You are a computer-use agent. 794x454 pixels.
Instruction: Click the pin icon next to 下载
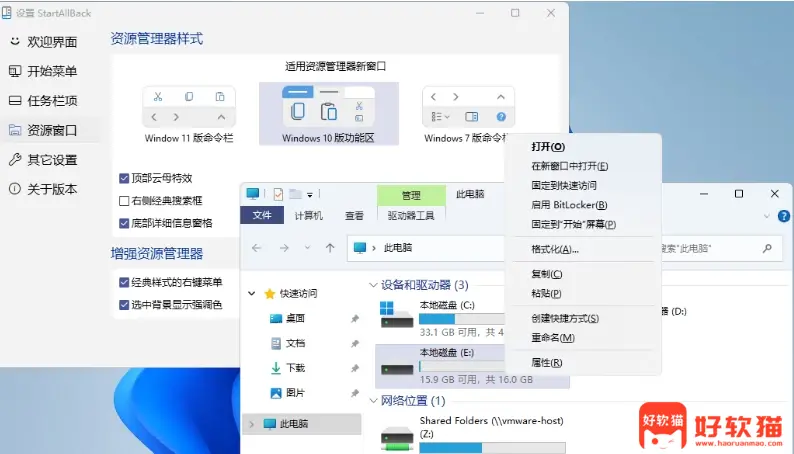[355, 368]
